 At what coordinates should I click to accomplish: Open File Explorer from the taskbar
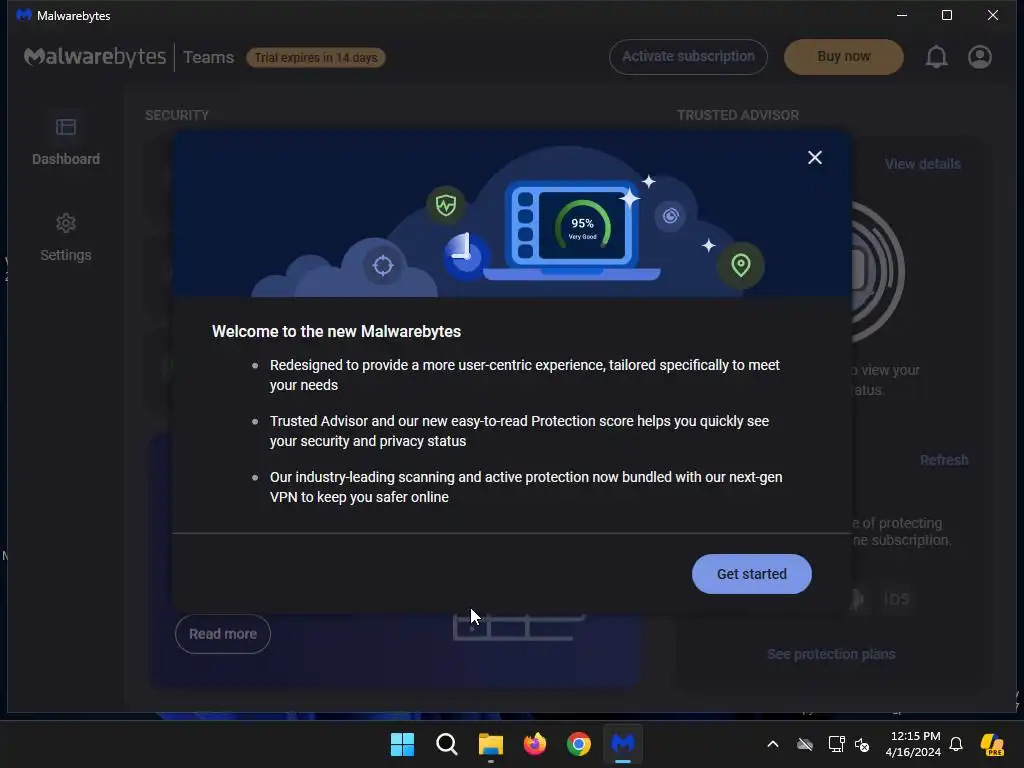pos(490,744)
